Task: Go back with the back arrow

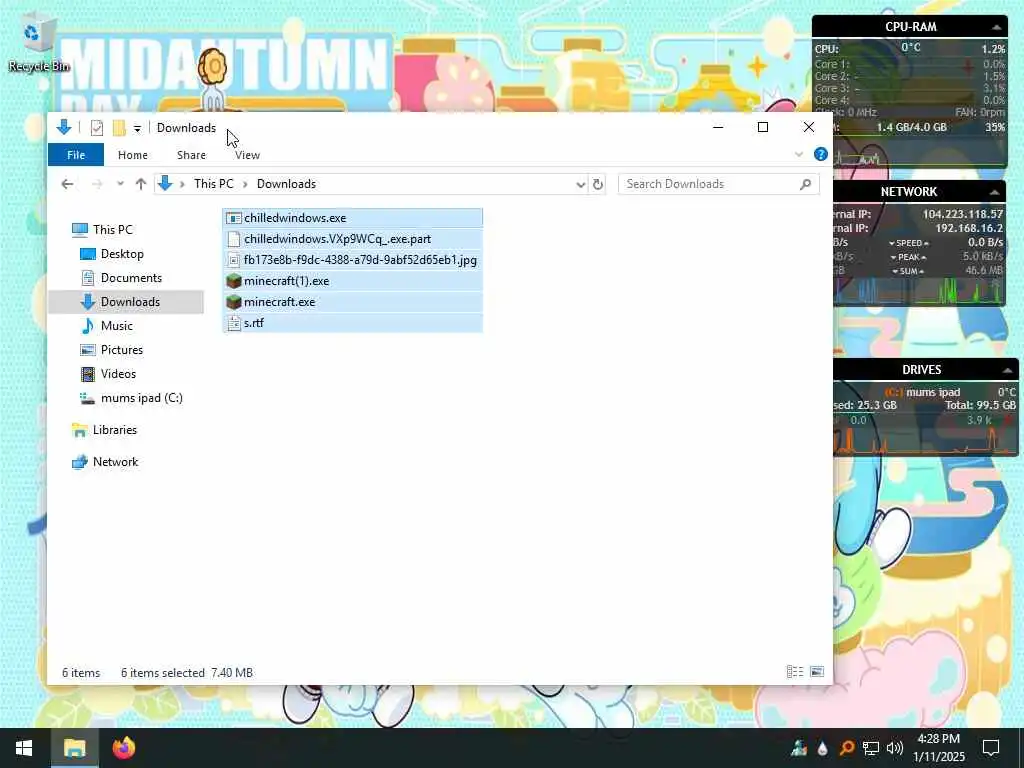Action: click(67, 184)
